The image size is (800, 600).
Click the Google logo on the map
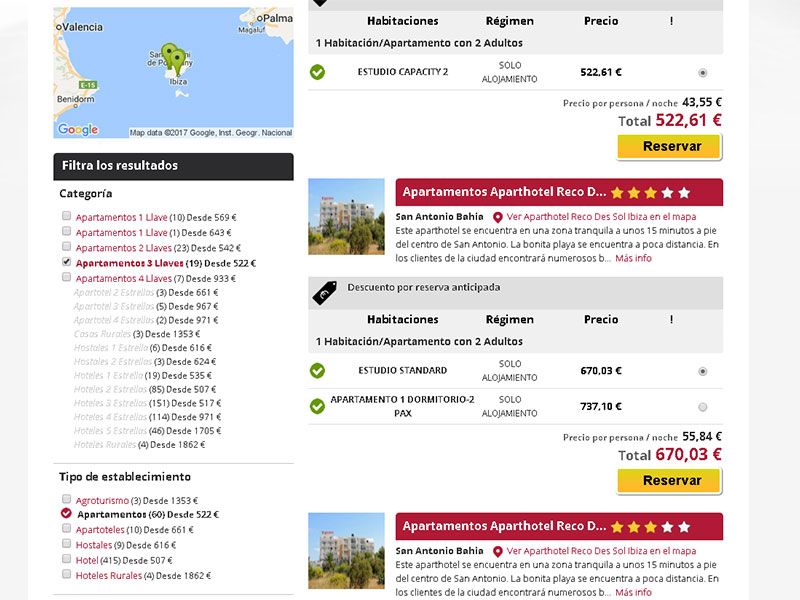[x=78, y=129]
